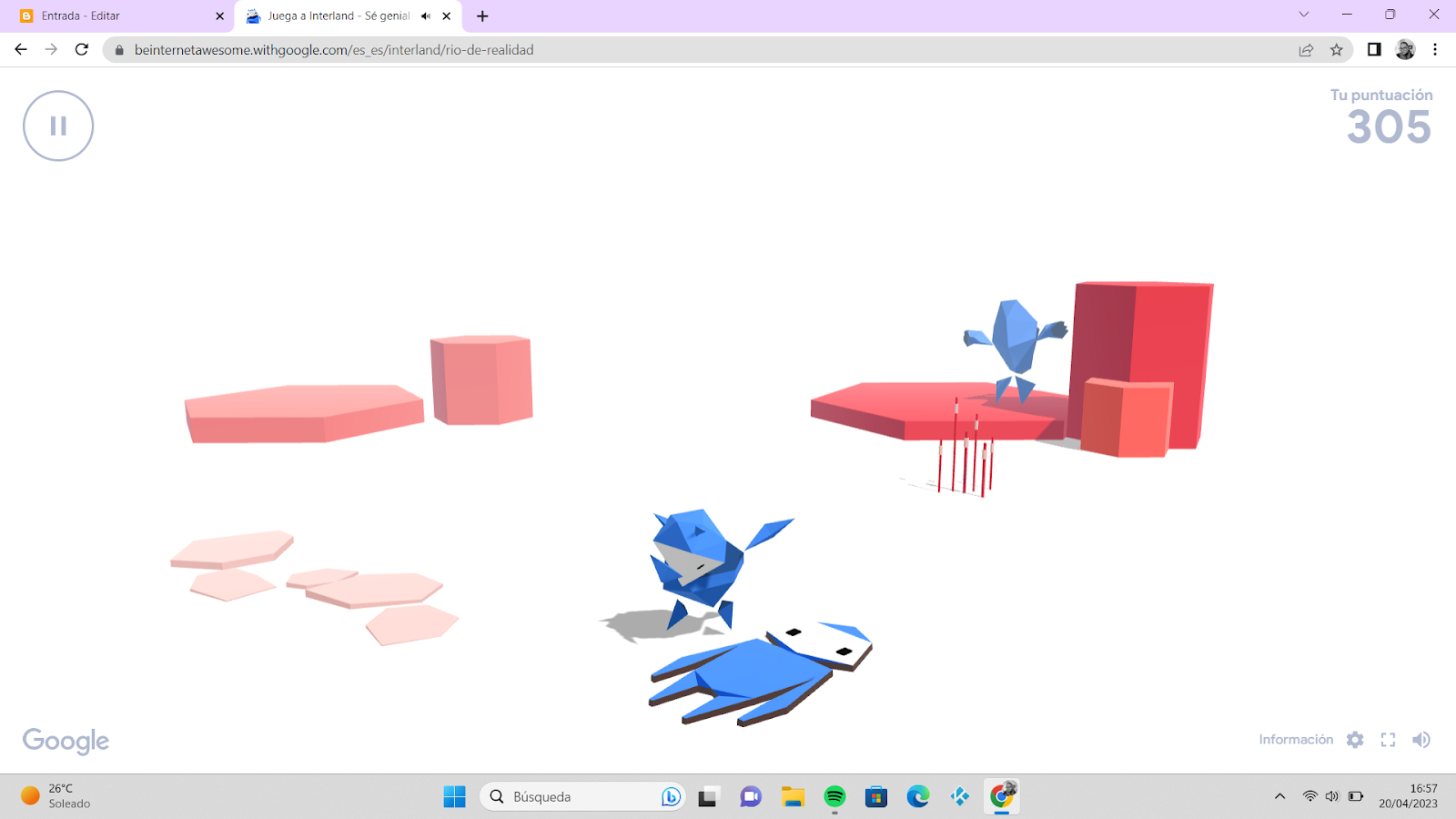Restore down the Chrome window
The image size is (1456, 819).
(1390, 15)
